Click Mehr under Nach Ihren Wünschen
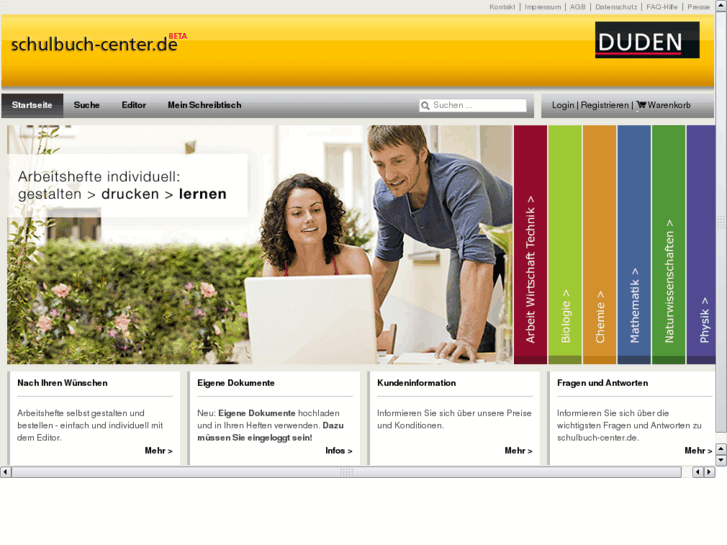 pyautogui.click(x=159, y=451)
